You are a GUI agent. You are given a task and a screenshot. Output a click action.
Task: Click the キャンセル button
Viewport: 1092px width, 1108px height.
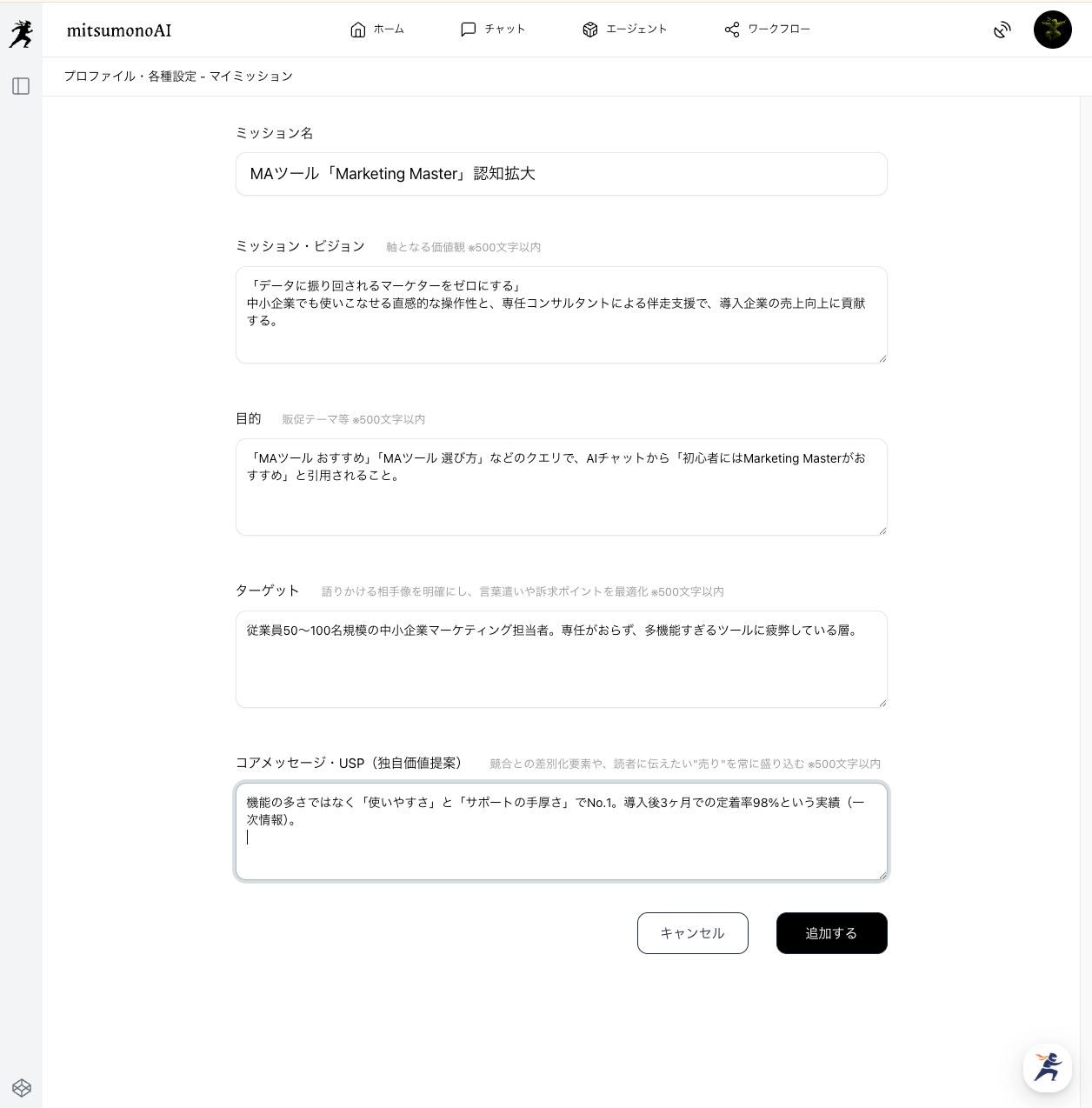692,933
